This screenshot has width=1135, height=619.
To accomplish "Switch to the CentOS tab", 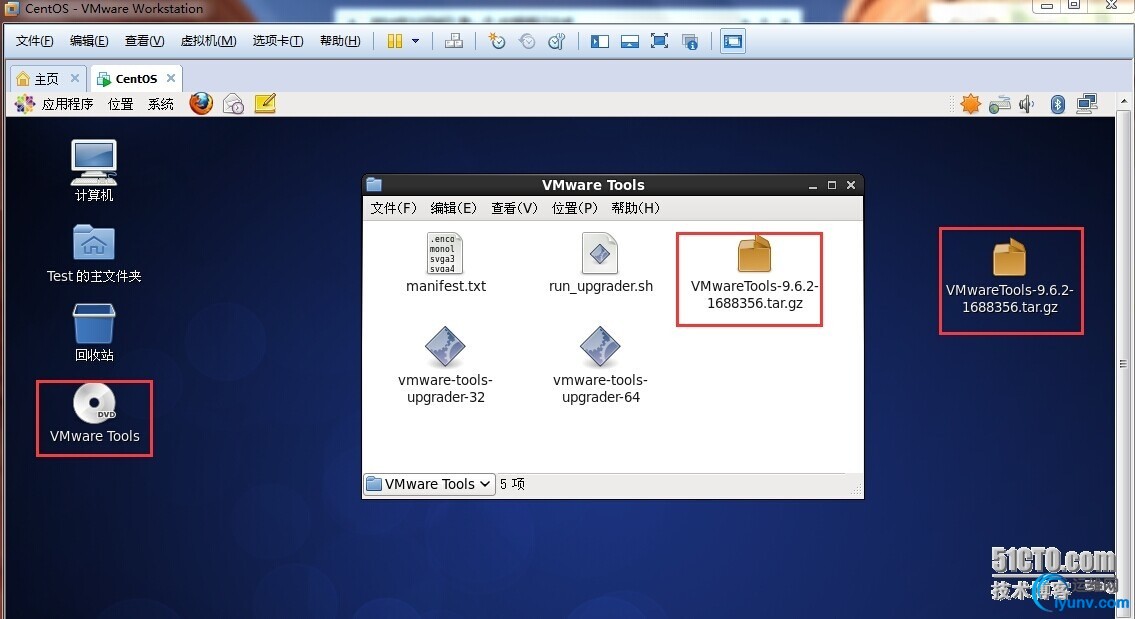I will coord(136,79).
